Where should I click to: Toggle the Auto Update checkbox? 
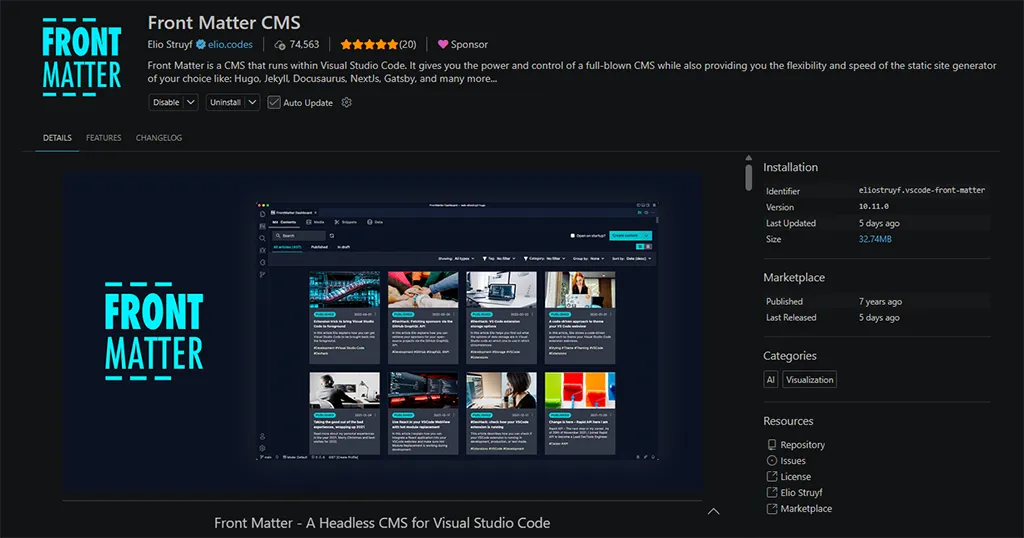(274, 103)
